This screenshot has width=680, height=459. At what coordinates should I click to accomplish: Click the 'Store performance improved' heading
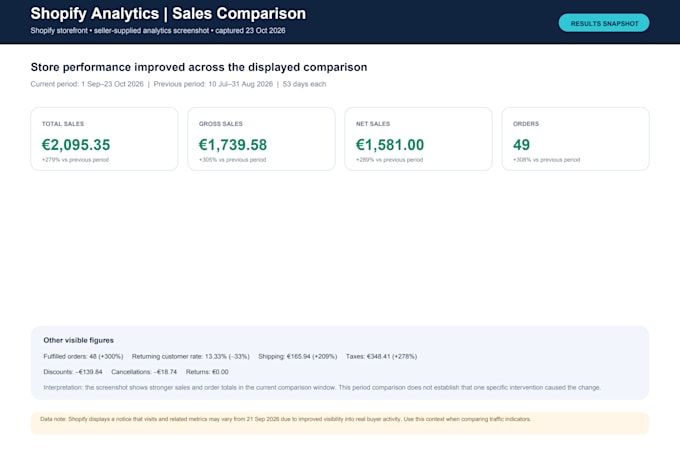pos(199,67)
